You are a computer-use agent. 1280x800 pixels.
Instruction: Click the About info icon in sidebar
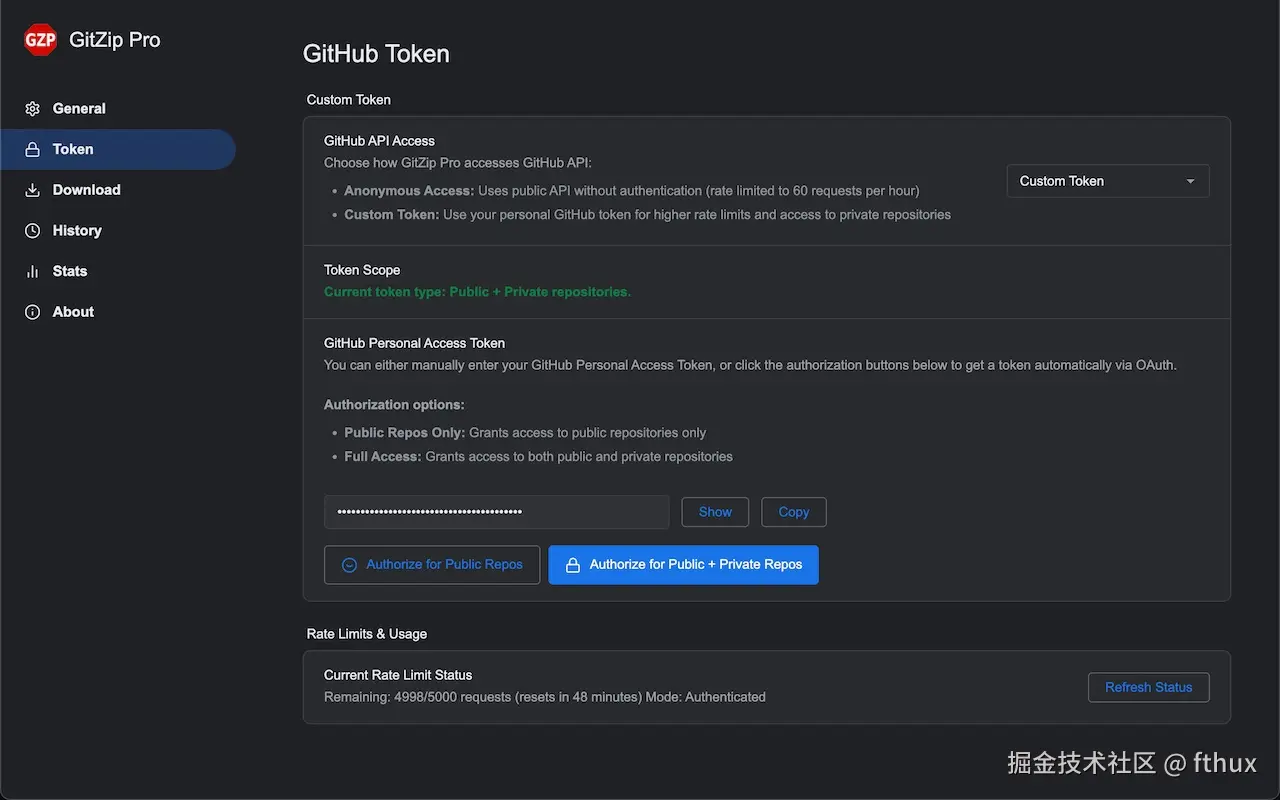pos(33,312)
